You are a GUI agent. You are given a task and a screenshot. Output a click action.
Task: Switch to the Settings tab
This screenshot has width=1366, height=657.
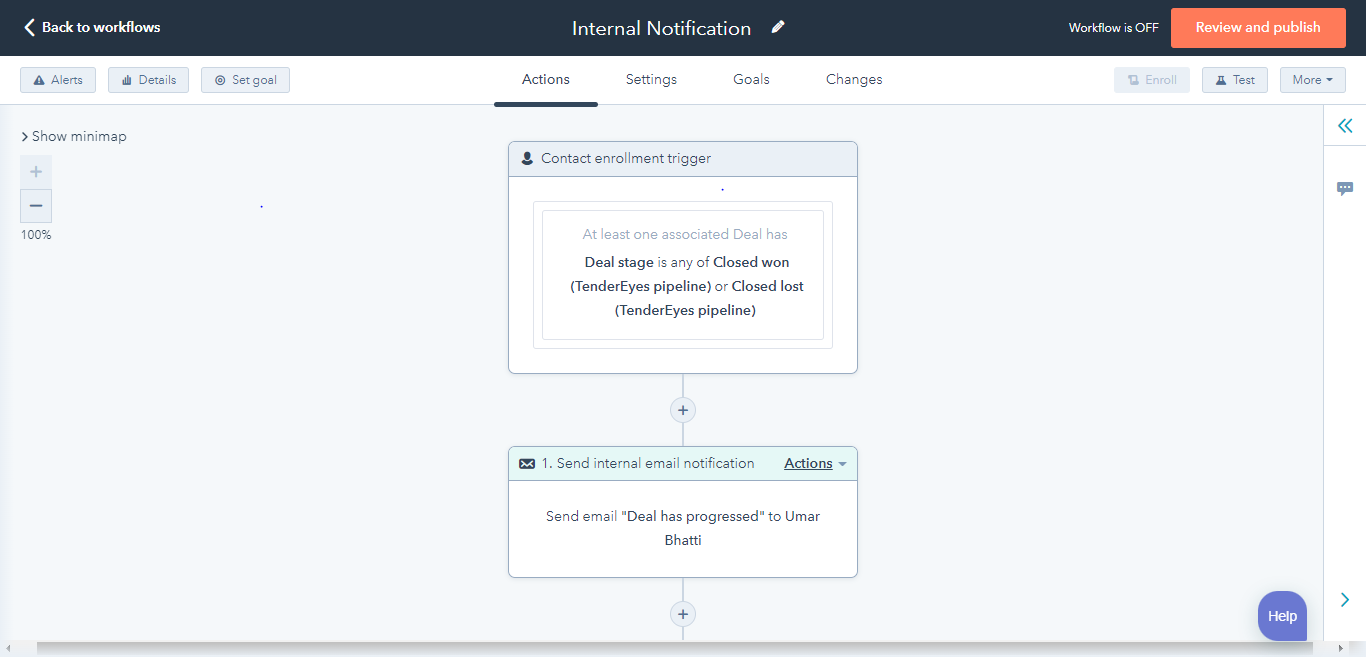650,79
